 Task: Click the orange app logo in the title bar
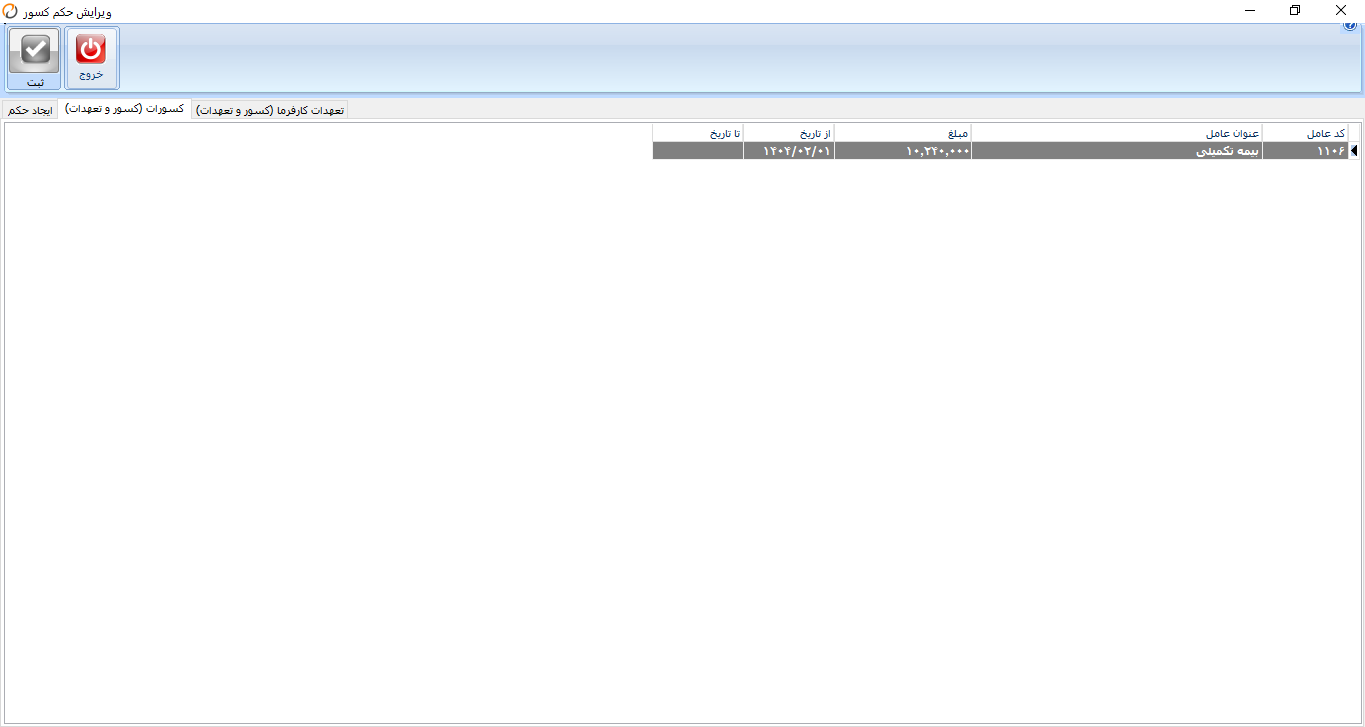click(10, 10)
